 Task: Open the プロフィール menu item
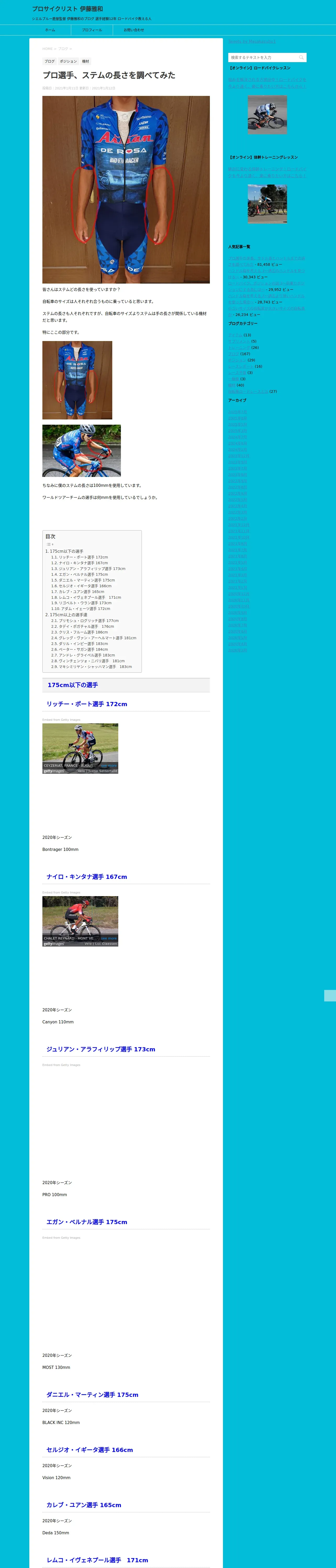coord(92,30)
